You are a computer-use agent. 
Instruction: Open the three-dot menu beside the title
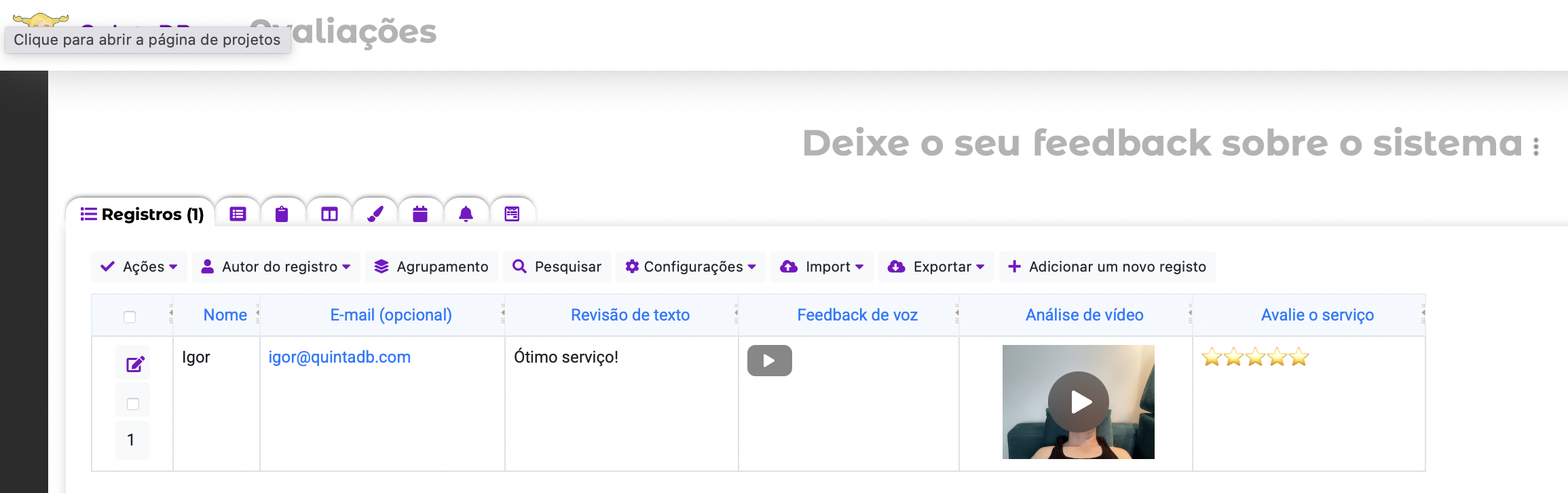pyautogui.click(x=1536, y=146)
